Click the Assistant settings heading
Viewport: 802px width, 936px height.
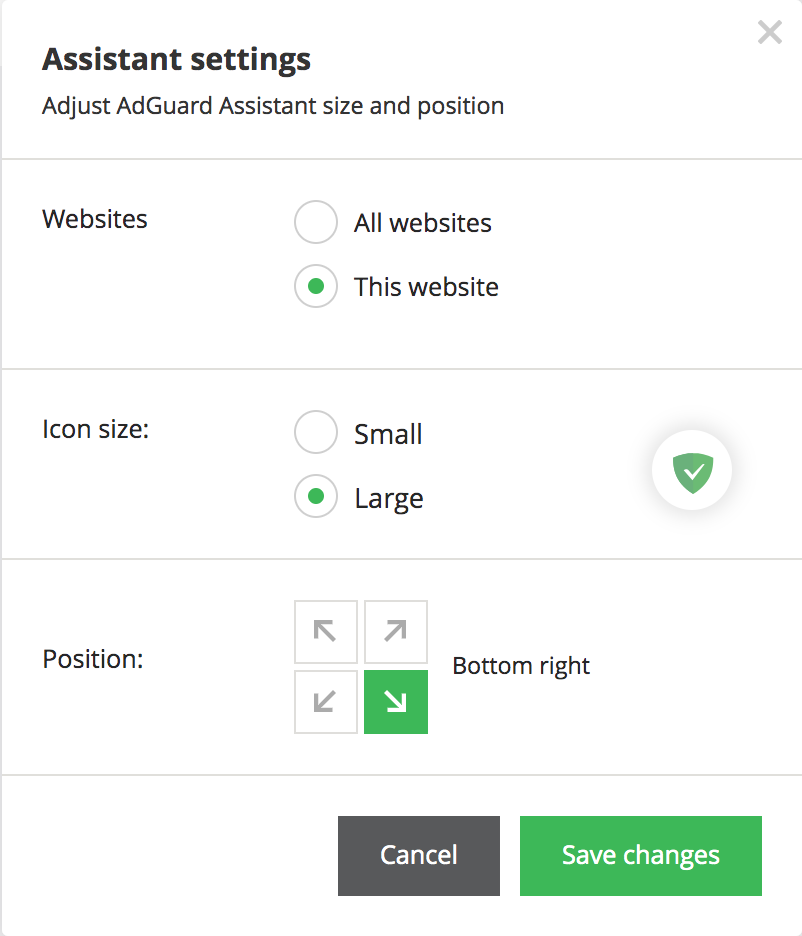[x=176, y=60]
